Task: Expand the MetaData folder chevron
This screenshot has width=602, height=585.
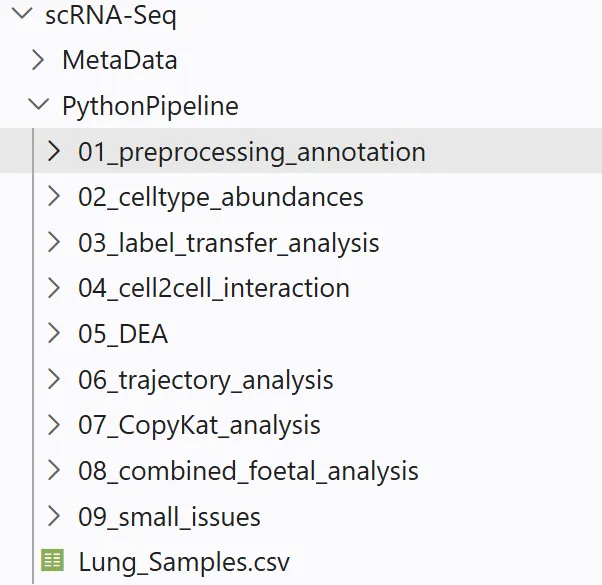Action: (39, 60)
